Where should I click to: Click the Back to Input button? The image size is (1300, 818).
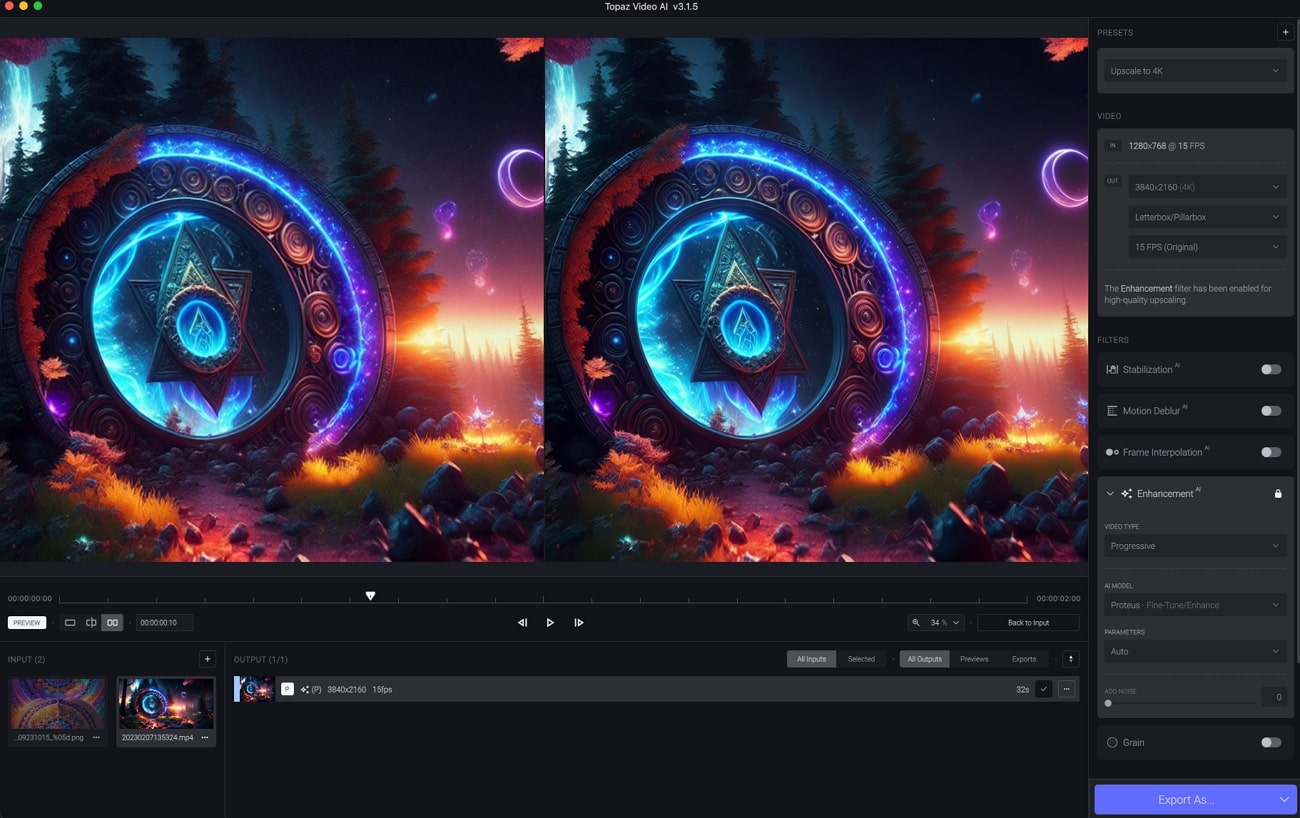1028,622
